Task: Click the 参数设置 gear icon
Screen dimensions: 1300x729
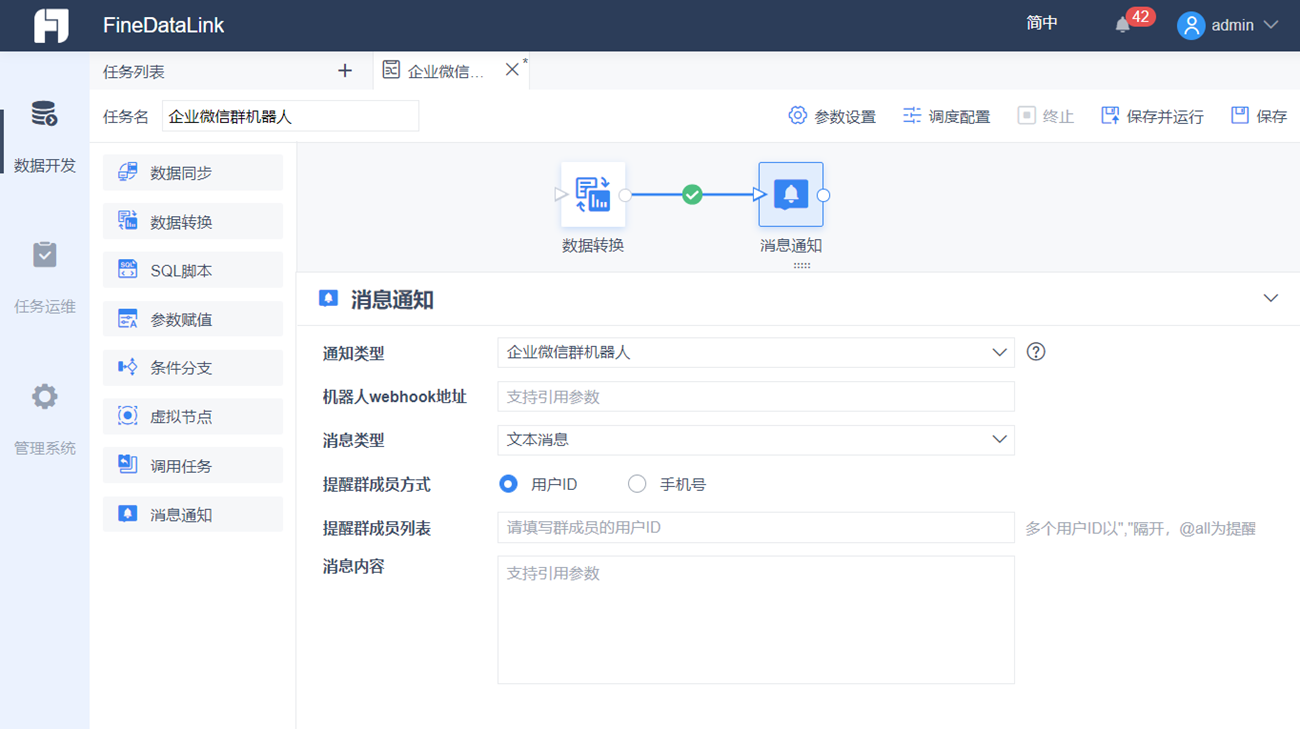Action: pos(797,115)
